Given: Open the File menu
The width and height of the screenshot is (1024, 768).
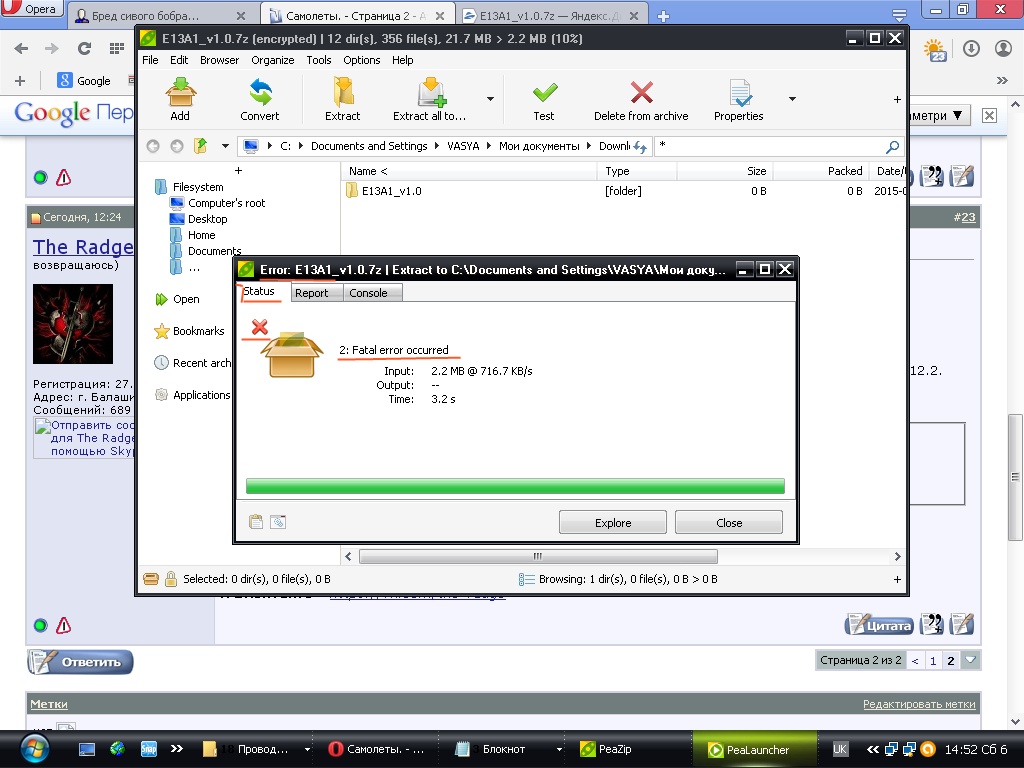Looking at the screenshot, I should pyautogui.click(x=150, y=60).
